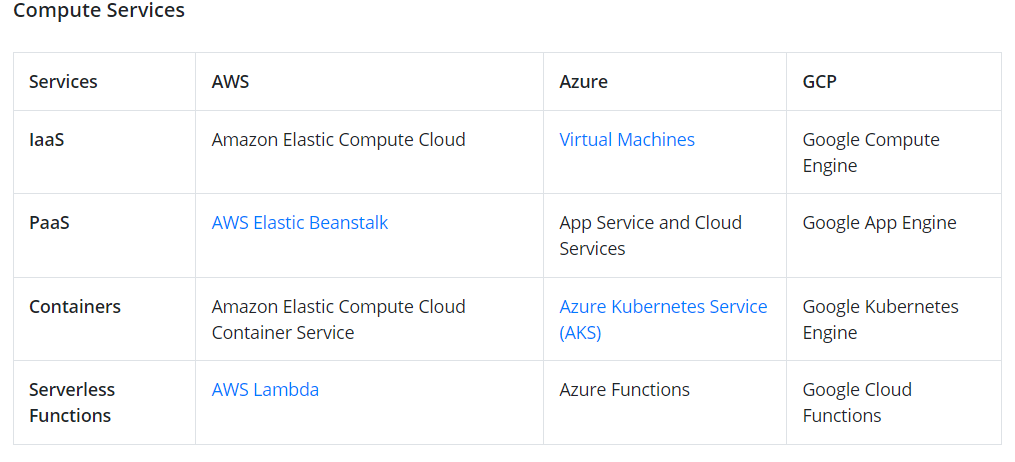Click the Google App Engine cell
This screenshot has width=1015, height=462.
[x=879, y=223]
